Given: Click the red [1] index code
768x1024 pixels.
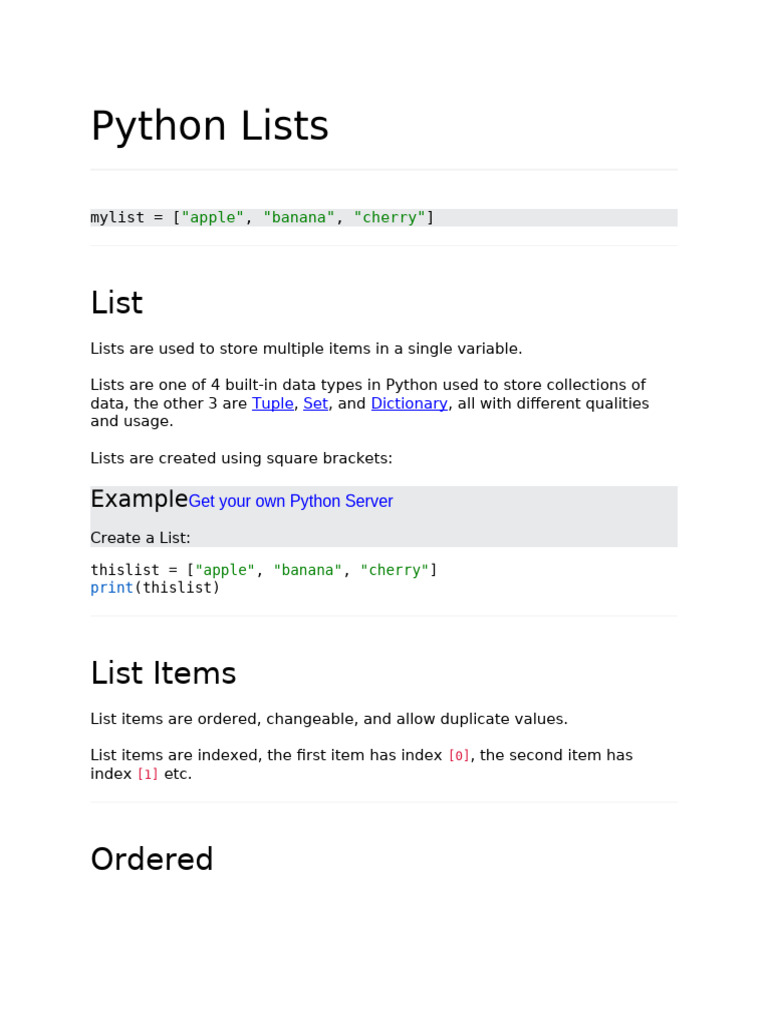Looking at the screenshot, I should pyautogui.click(x=148, y=774).
